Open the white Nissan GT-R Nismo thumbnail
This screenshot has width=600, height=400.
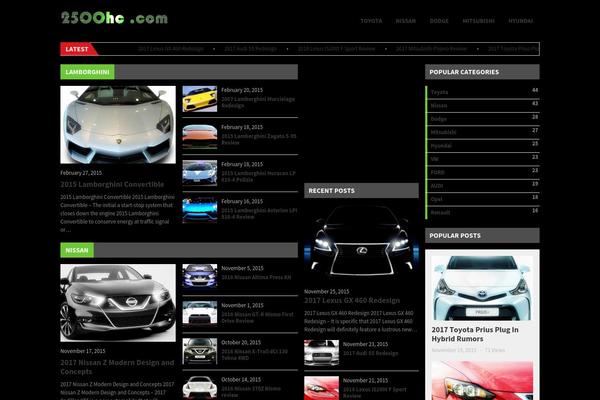click(x=199, y=312)
